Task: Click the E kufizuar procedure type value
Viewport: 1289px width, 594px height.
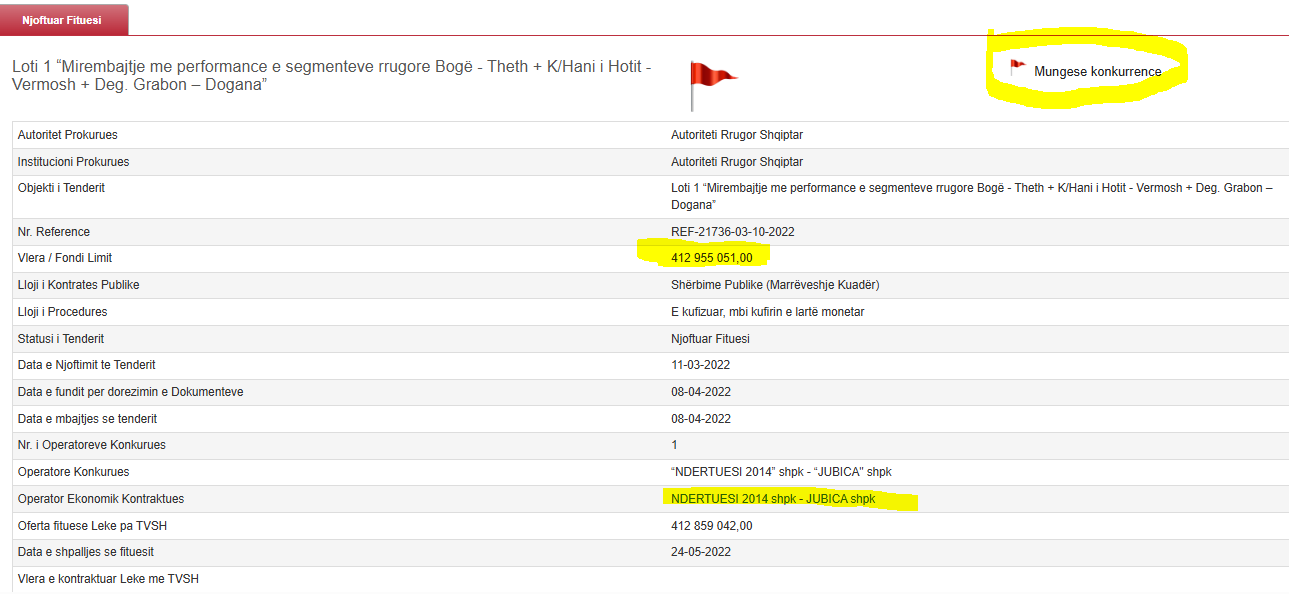Action: 767,312
